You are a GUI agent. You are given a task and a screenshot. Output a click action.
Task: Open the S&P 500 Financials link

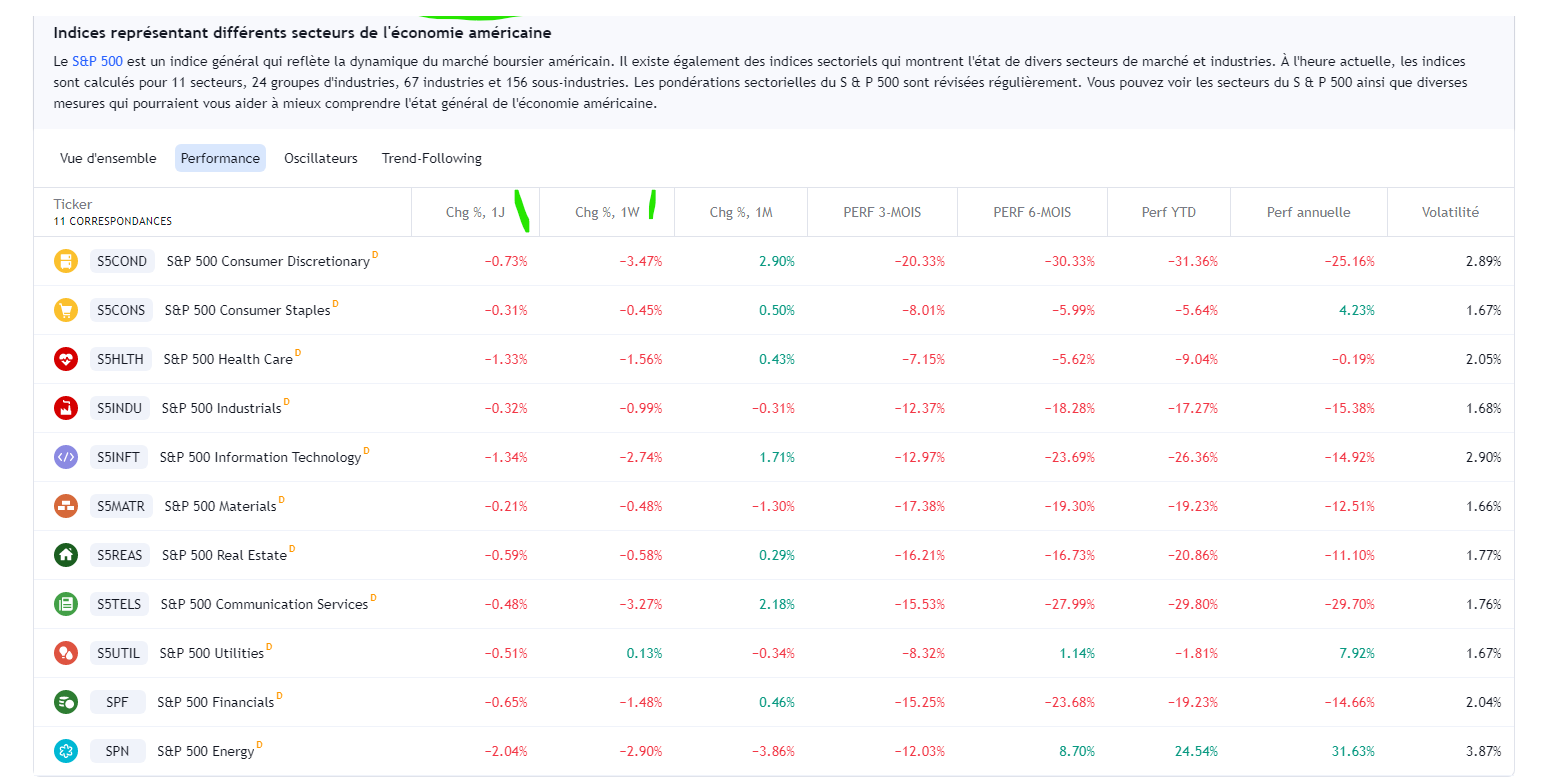pyautogui.click(x=215, y=702)
